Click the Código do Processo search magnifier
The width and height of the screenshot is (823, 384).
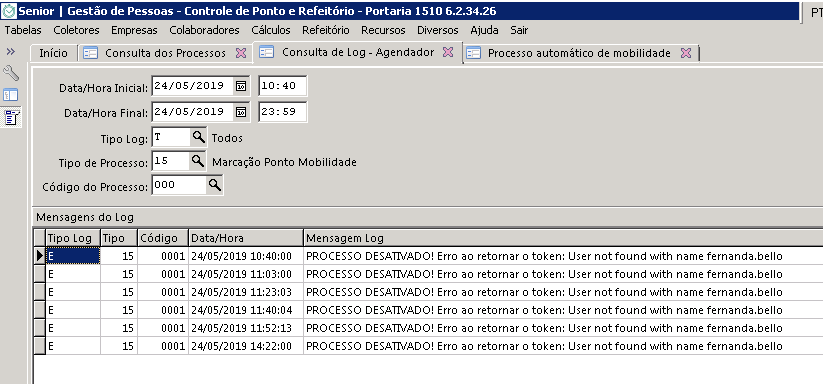pos(215,185)
